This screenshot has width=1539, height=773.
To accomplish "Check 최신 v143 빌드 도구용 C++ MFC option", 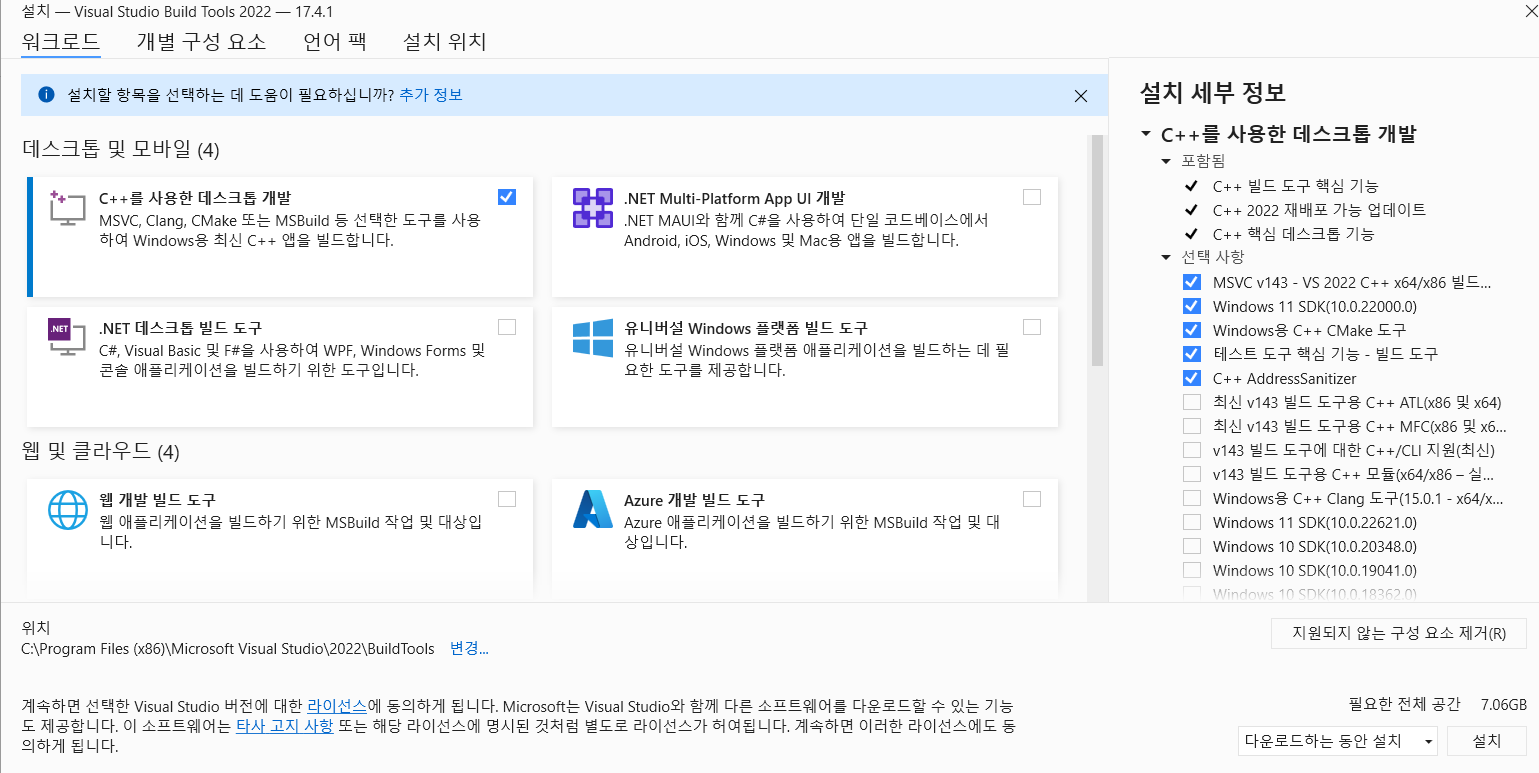I will (x=1191, y=426).
